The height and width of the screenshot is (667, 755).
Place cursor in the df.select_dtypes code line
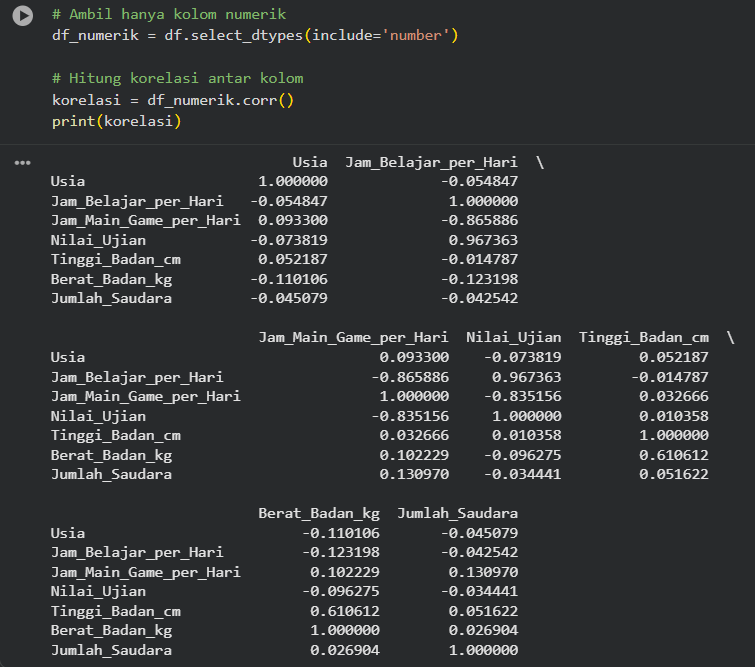tap(255, 36)
